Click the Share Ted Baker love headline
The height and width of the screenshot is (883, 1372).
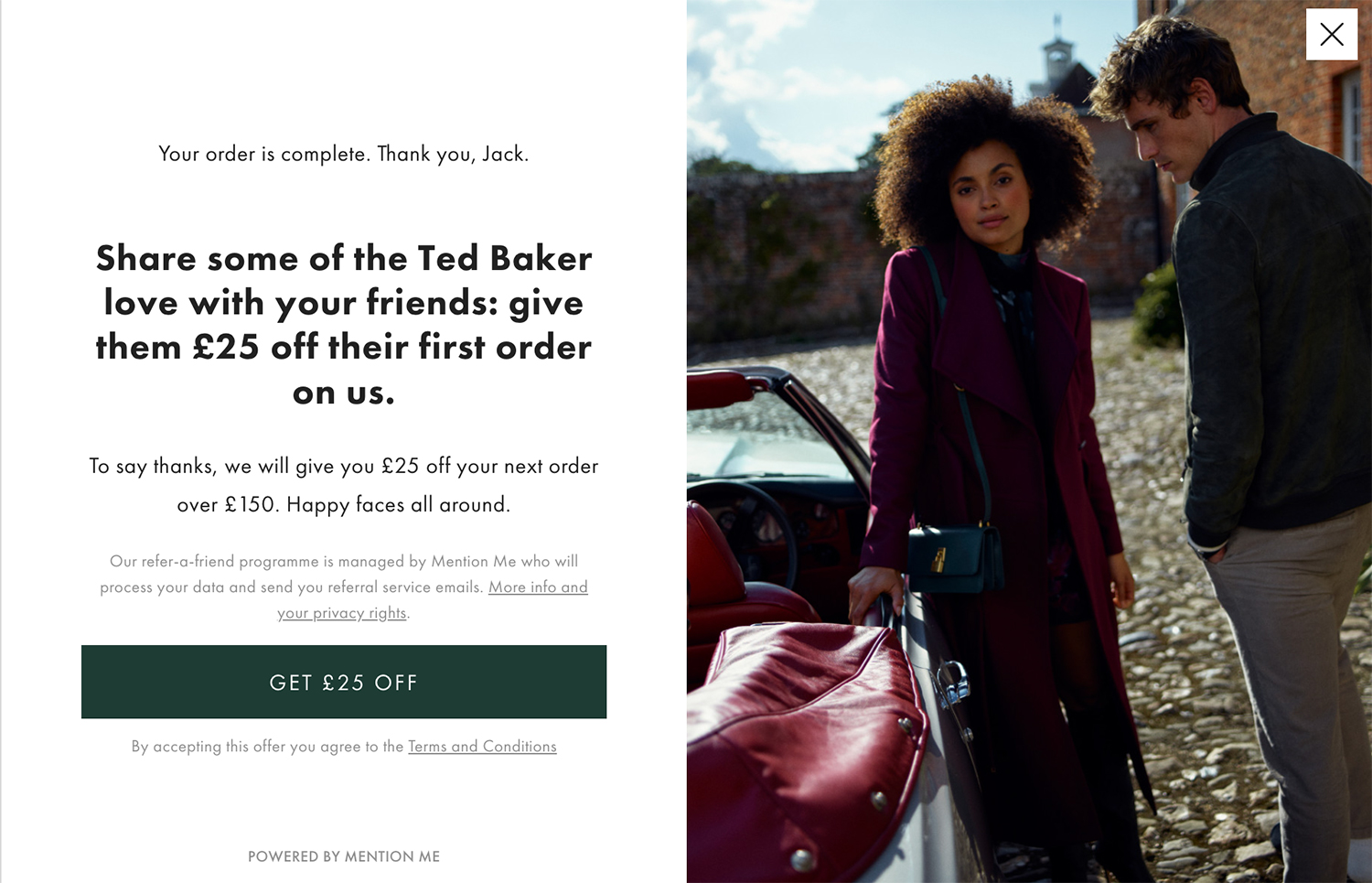[x=344, y=325]
